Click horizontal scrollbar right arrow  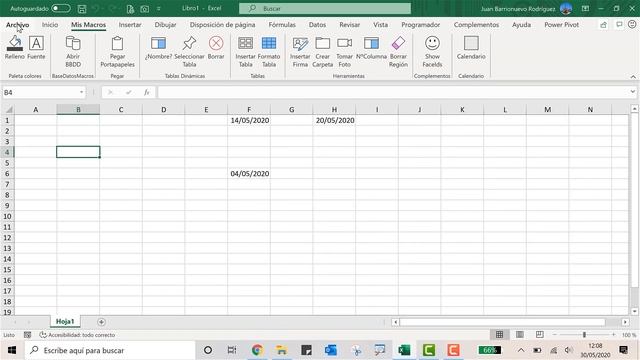(625, 322)
